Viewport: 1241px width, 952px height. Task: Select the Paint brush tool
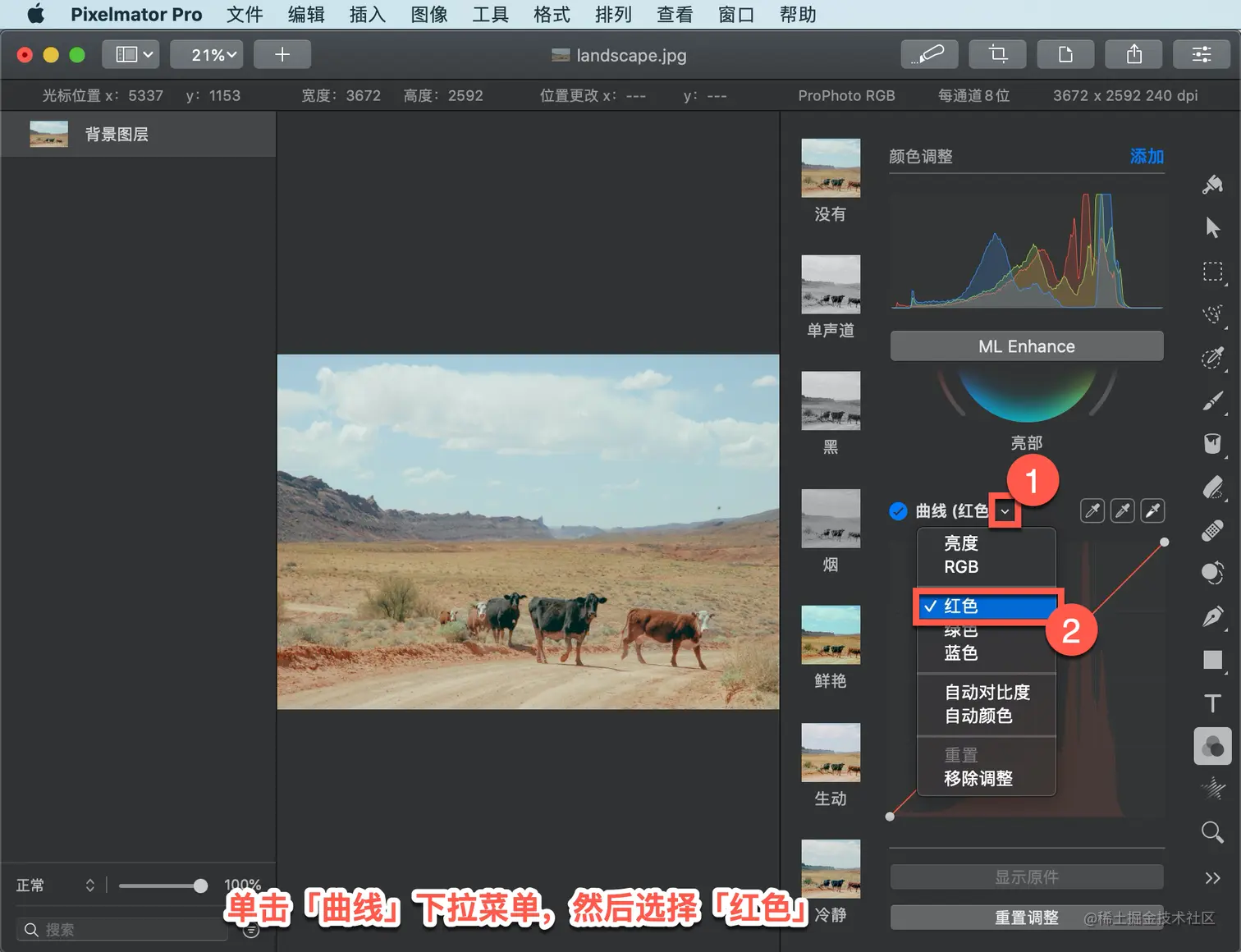[x=1212, y=400]
